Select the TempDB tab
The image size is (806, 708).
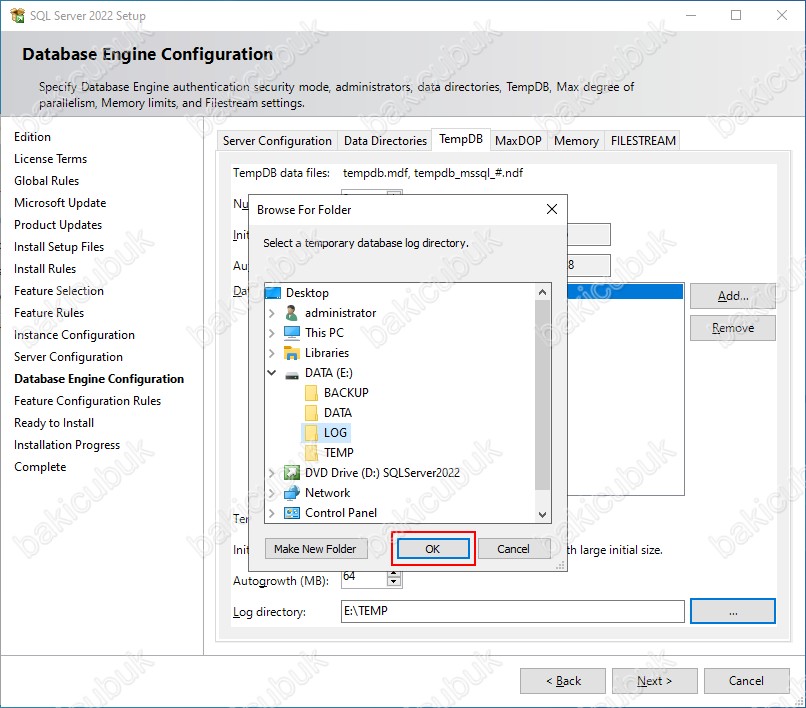click(461, 139)
